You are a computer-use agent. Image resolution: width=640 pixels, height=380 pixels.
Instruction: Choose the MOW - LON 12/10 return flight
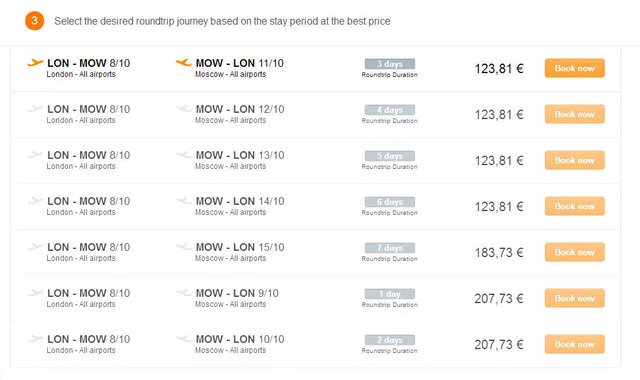[240, 114]
